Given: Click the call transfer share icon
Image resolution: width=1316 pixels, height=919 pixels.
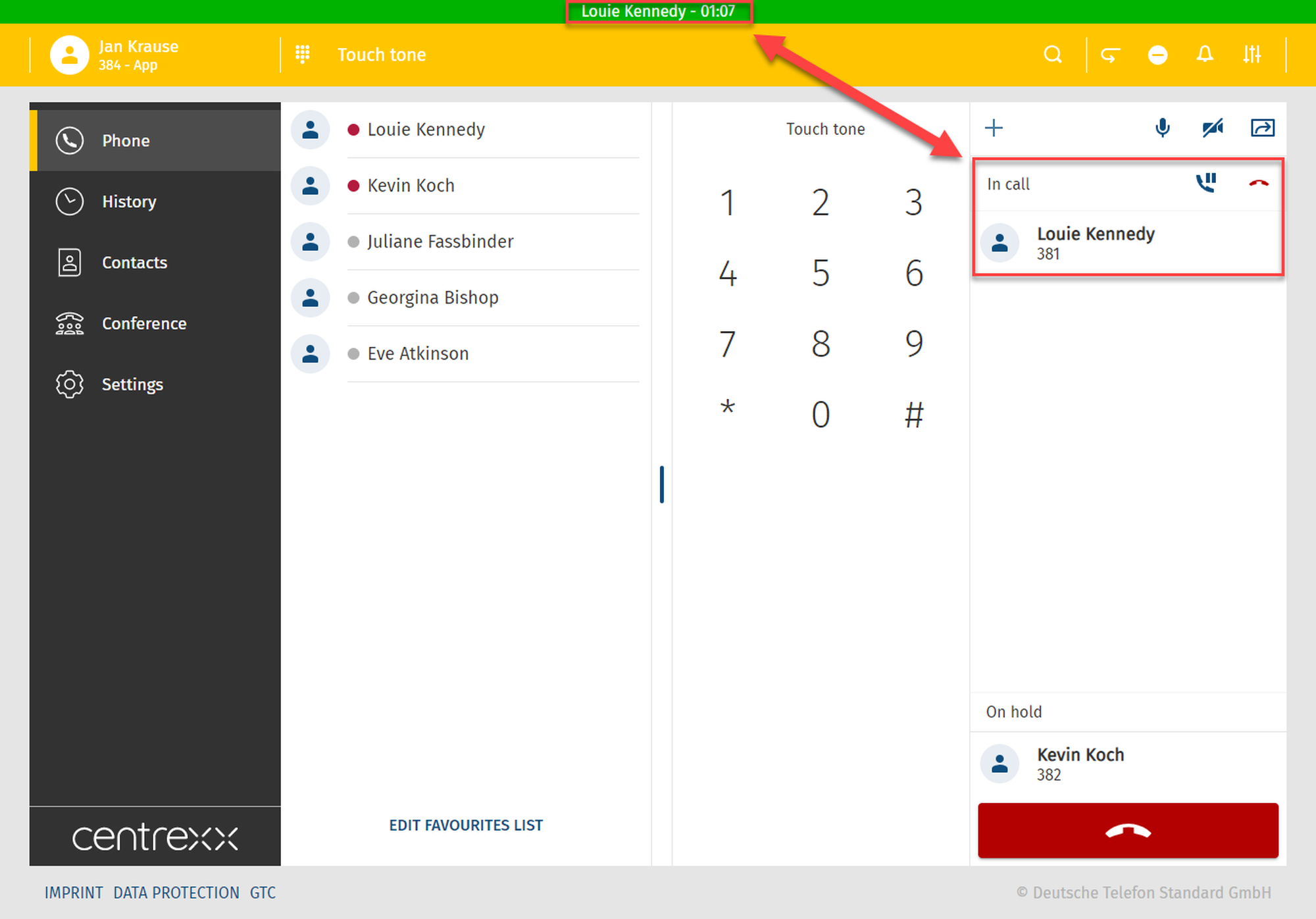Looking at the screenshot, I should point(1262,128).
